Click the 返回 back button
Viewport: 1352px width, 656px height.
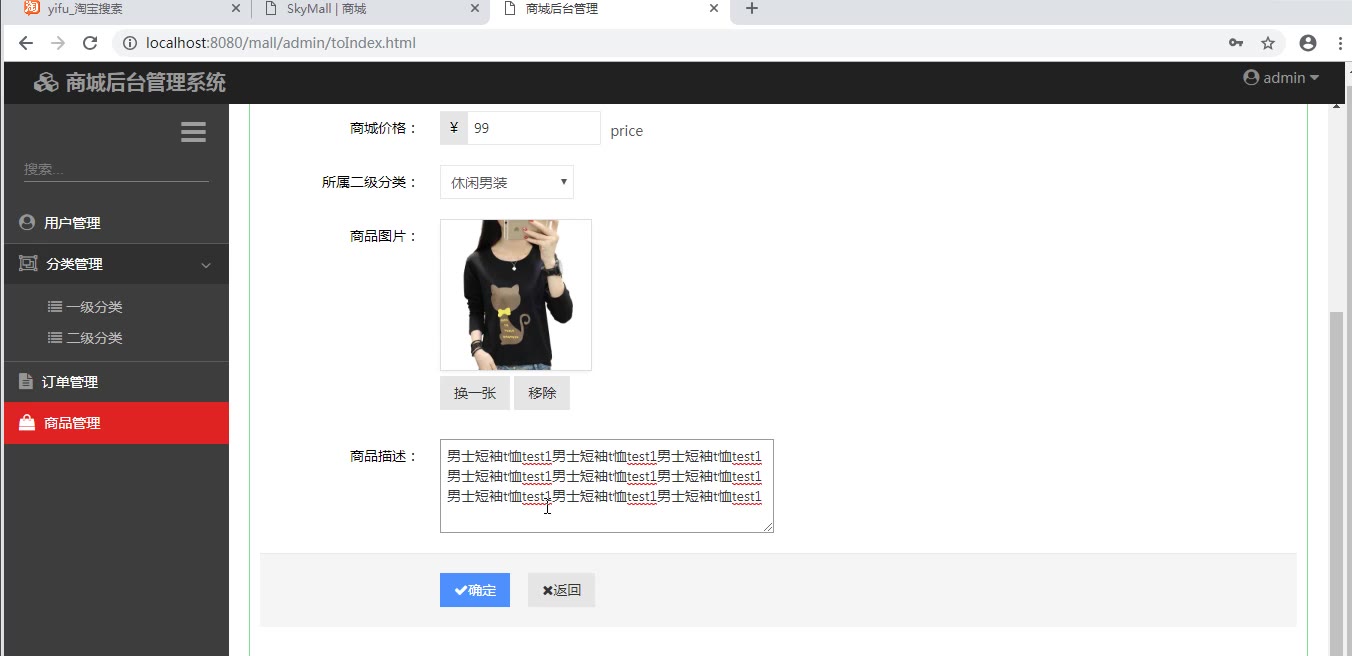(561, 590)
